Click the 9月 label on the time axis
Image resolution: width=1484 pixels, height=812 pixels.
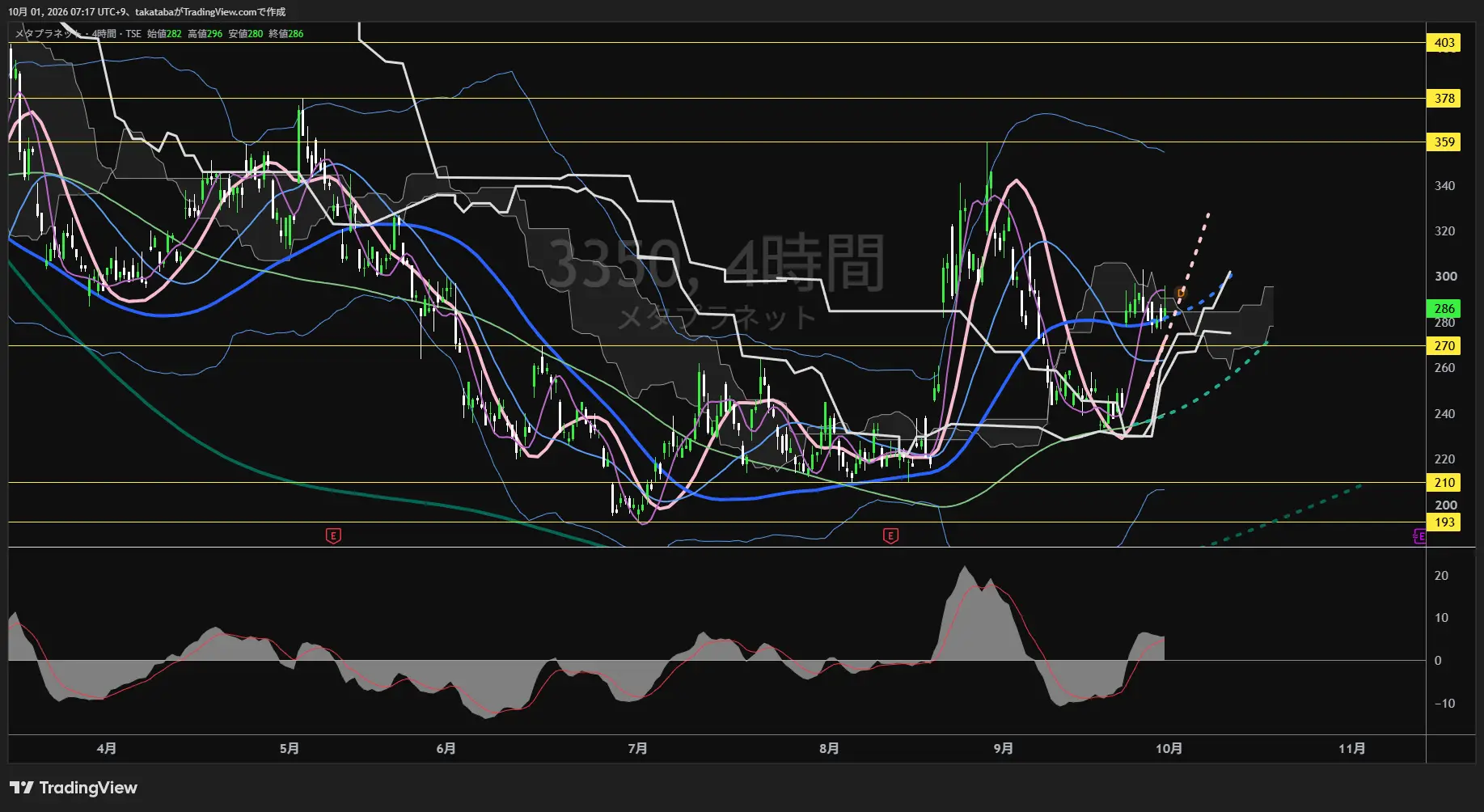(x=1004, y=749)
